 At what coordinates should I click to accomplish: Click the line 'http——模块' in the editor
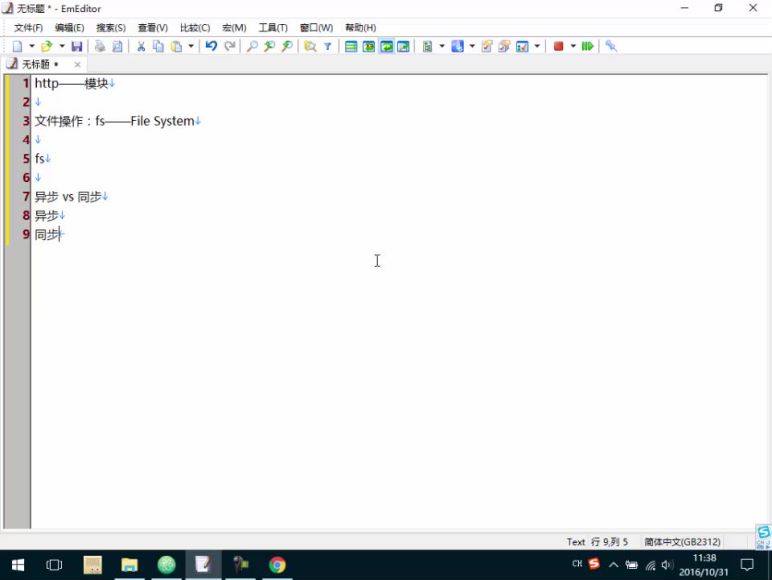[71, 83]
